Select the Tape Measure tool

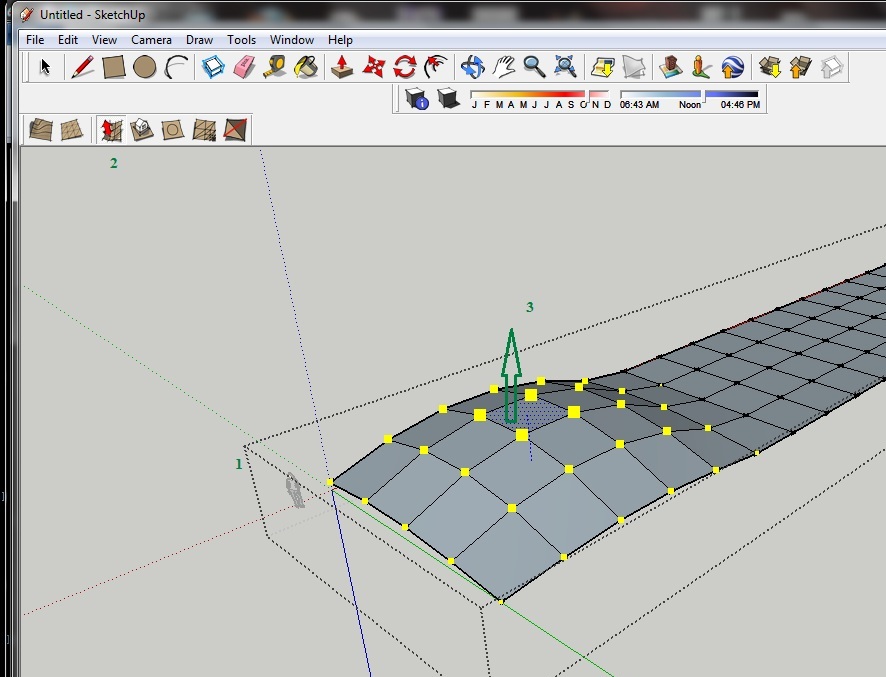tap(276, 67)
